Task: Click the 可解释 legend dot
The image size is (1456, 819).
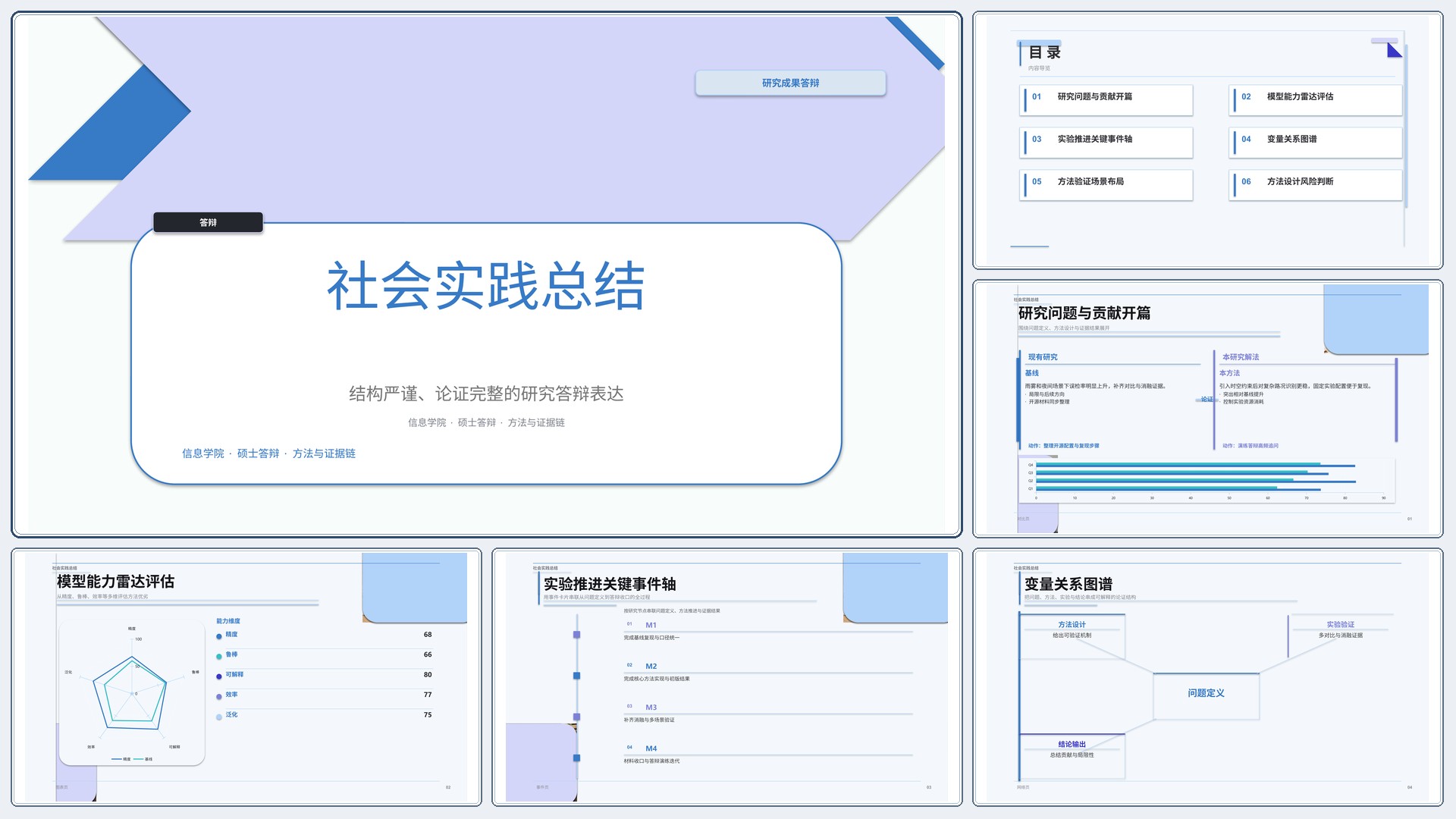Action: click(219, 676)
